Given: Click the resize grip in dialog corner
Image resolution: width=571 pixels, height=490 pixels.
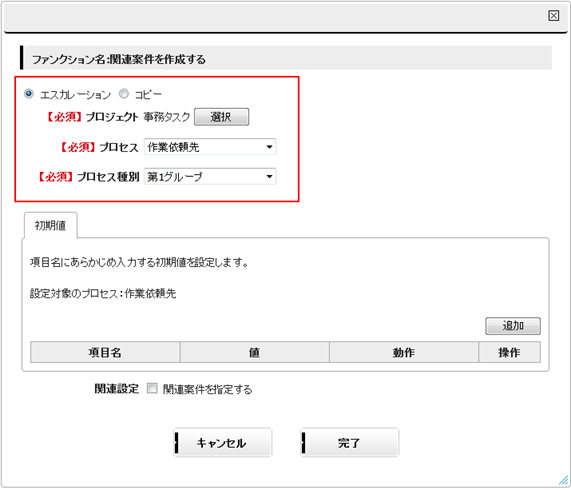Looking at the screenshot, I should 563,481.
